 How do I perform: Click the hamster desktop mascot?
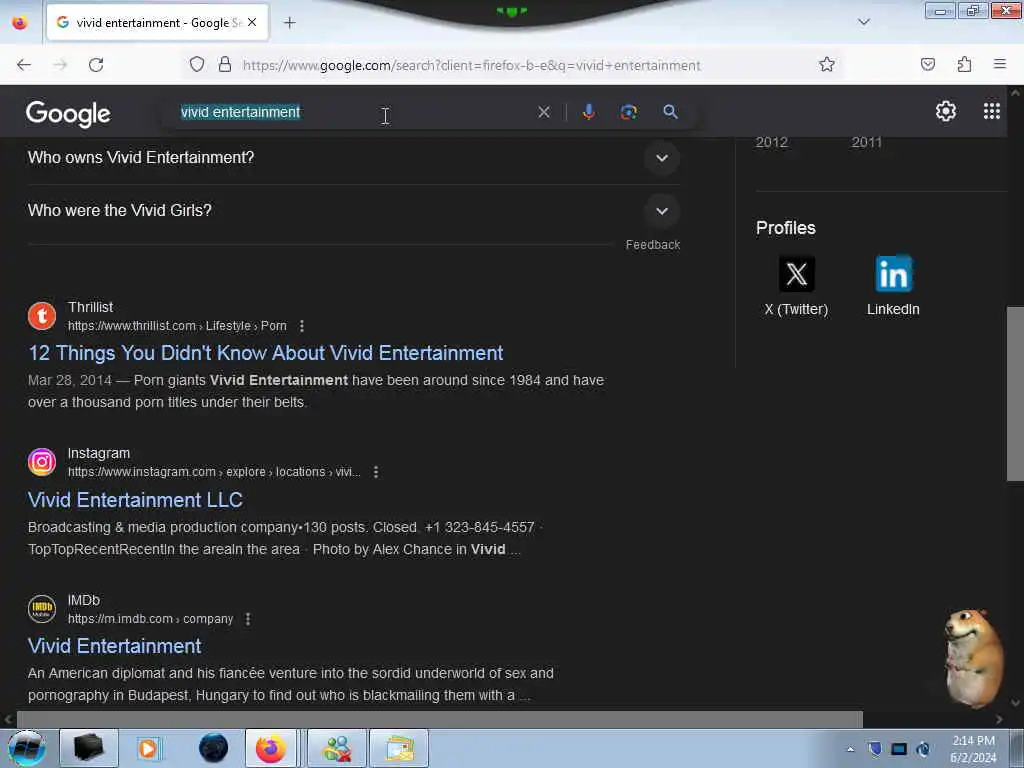973,658
